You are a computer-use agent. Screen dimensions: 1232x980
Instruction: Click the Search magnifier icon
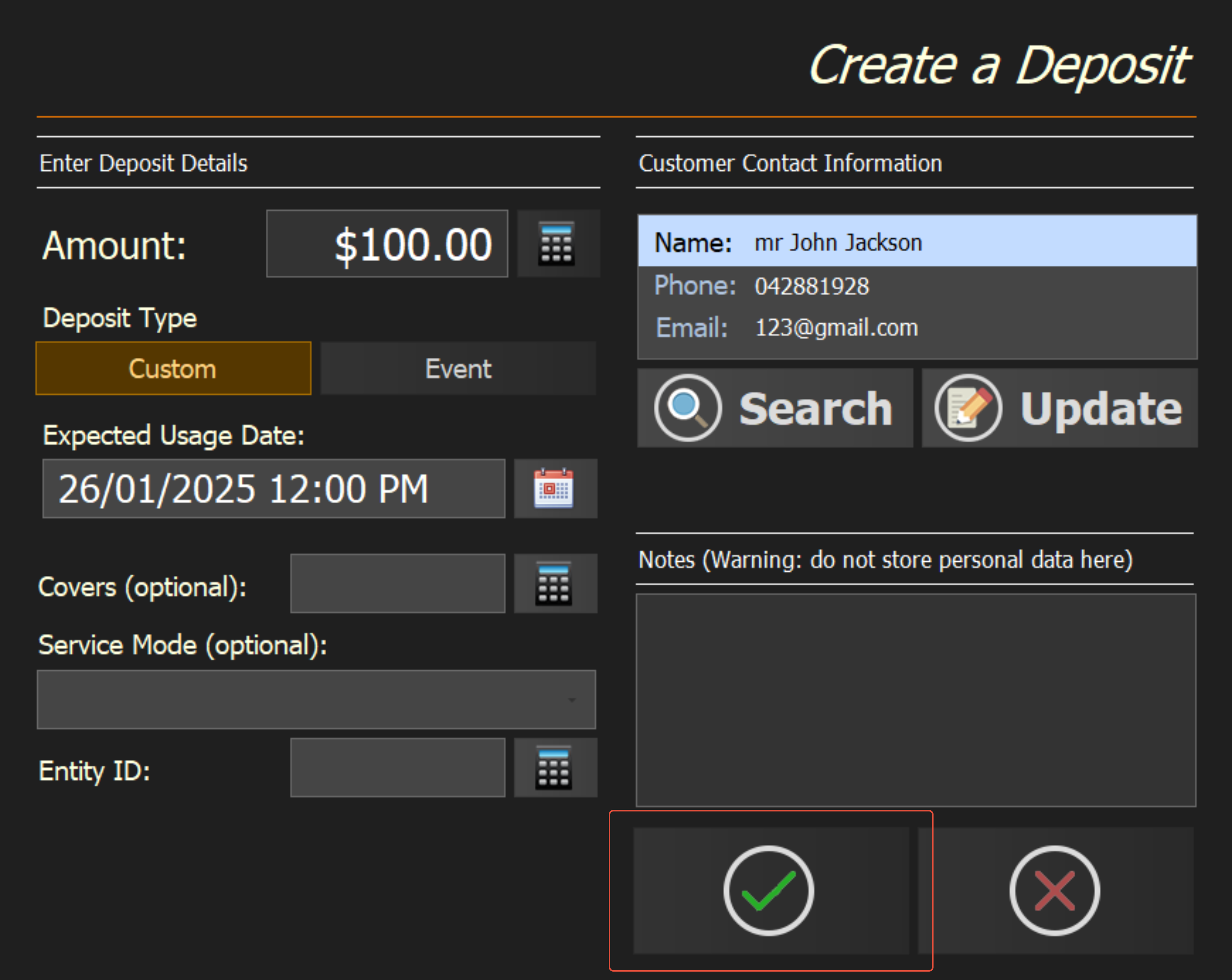(x=687, y=408)
